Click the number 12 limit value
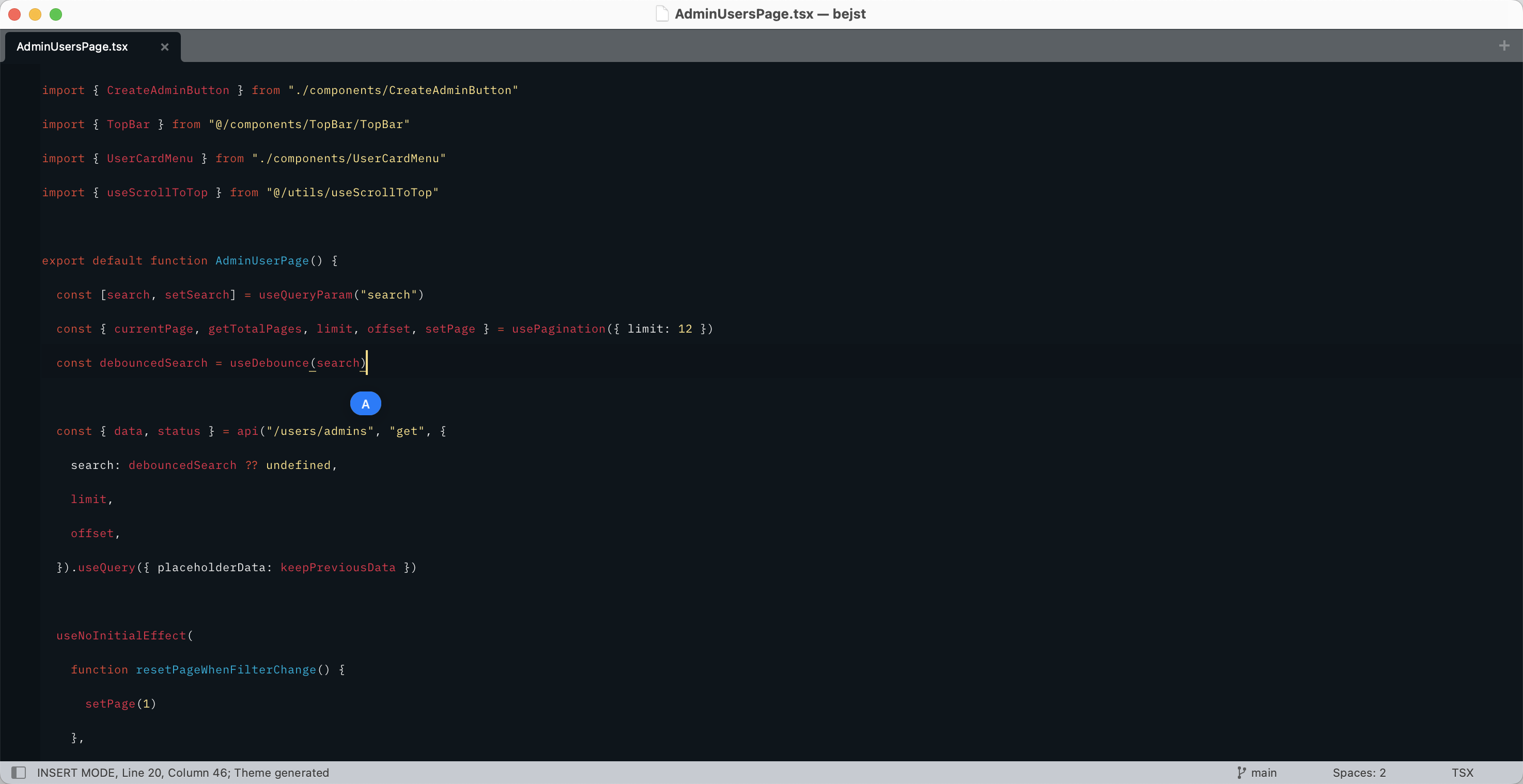This screenshot has width=1523, height=784. (x=685, y=329)
